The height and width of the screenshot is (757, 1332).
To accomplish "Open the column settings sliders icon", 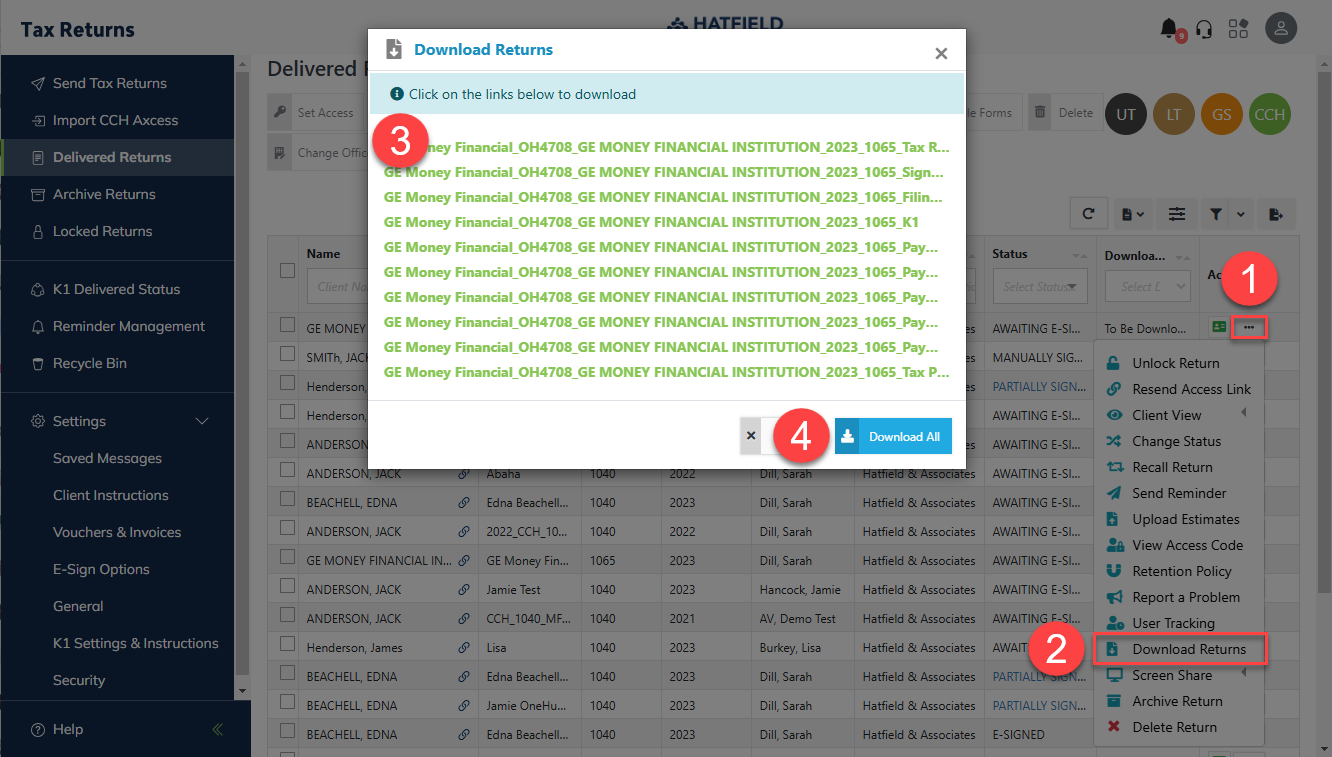I will pos(1177,213).
